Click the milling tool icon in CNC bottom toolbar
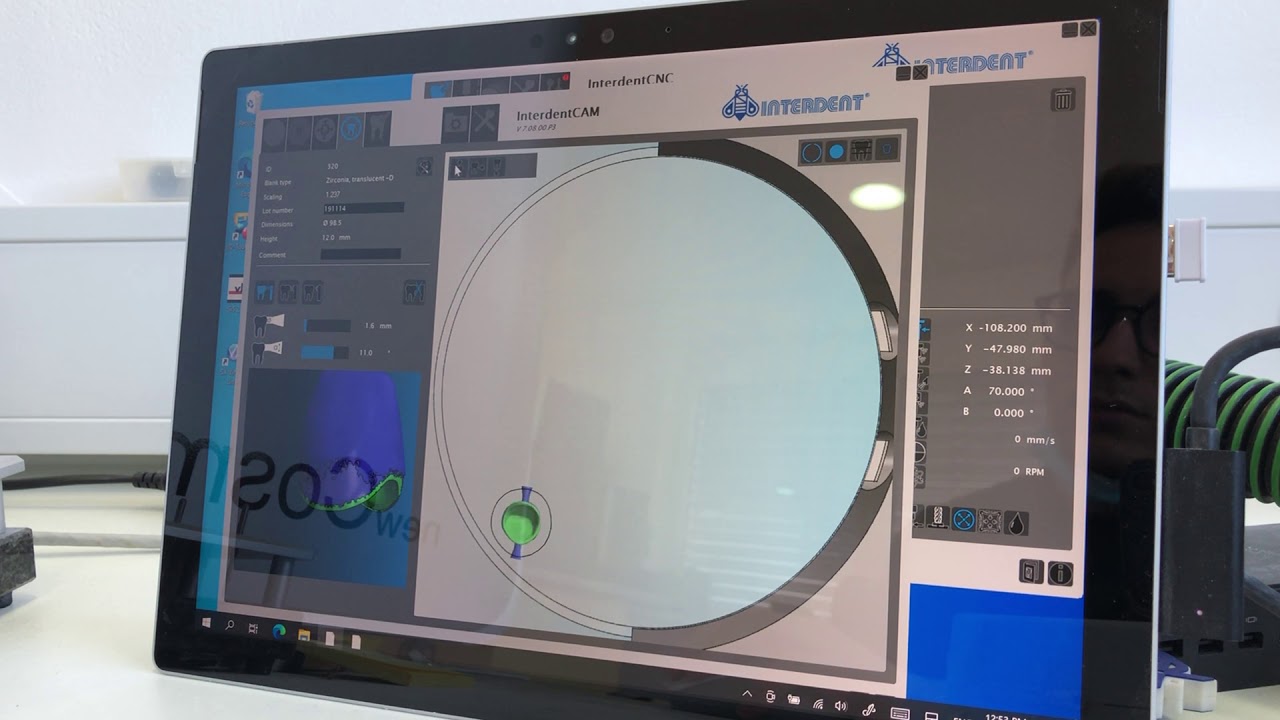The height and width of the screenshot is (720, 1280). 939,517
